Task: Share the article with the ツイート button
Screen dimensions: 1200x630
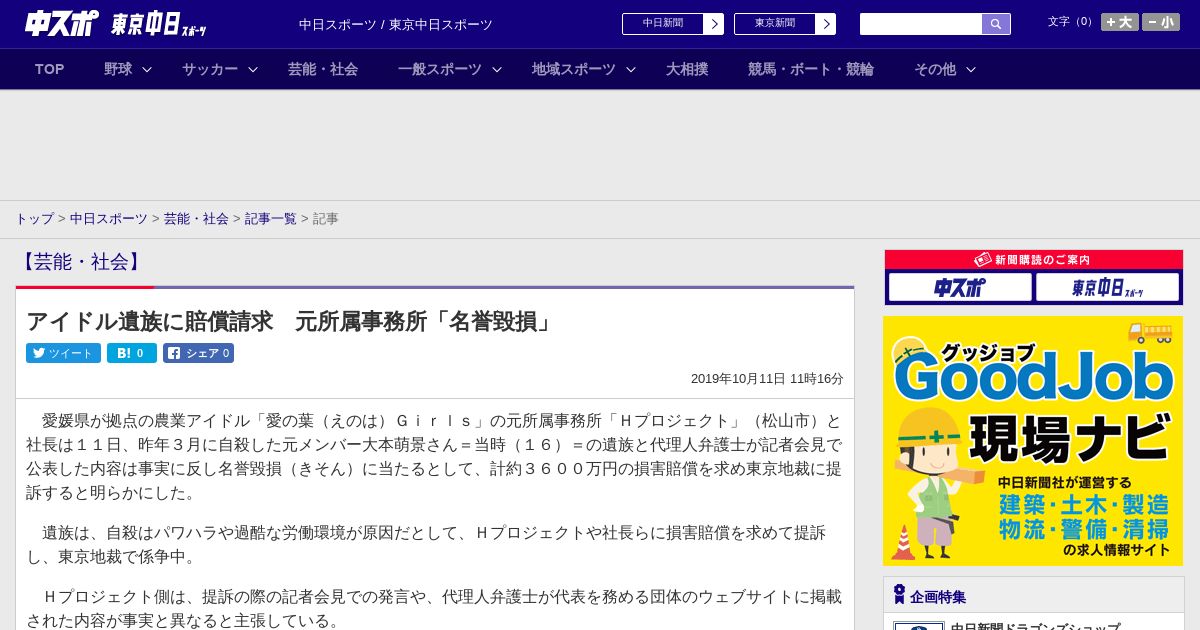Action: pos(63,353)
